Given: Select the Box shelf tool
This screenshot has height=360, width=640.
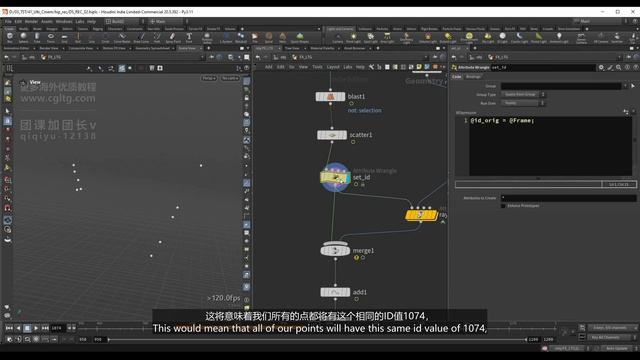Looking at the screenshot, I should pos(9,38).
